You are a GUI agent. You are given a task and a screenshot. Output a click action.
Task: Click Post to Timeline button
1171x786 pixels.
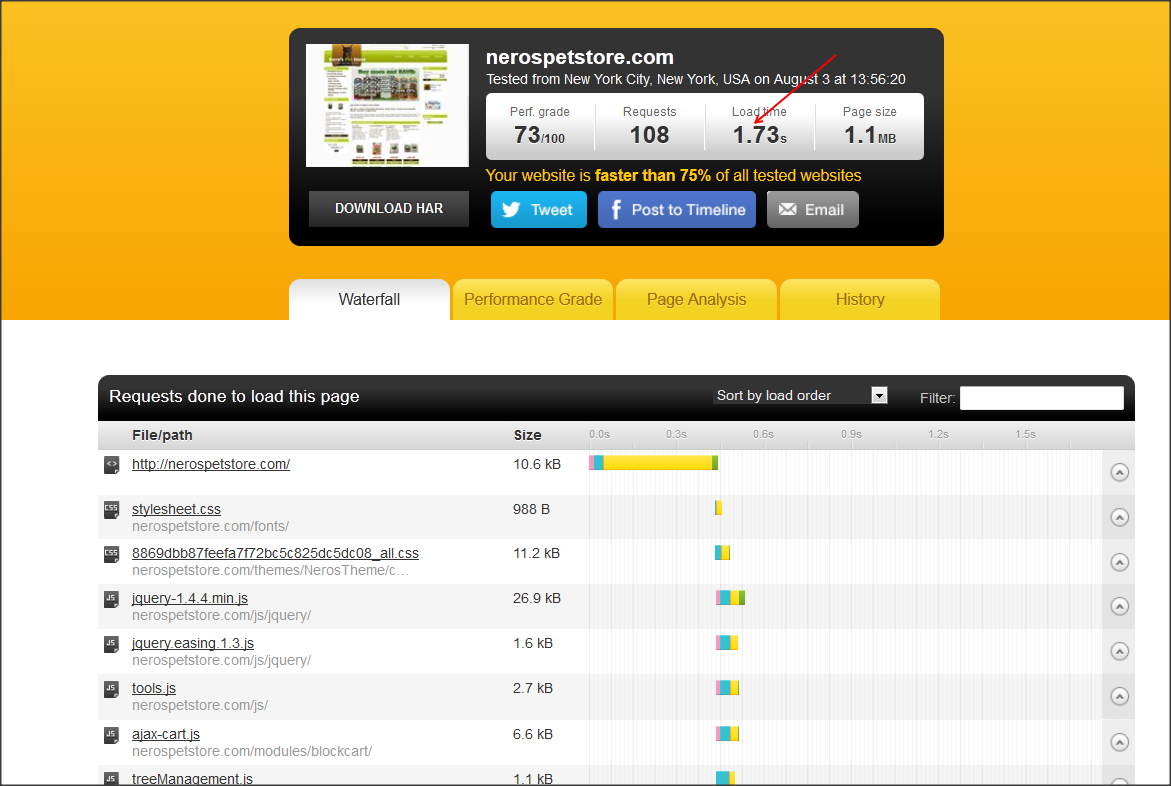tap(677, 210)
